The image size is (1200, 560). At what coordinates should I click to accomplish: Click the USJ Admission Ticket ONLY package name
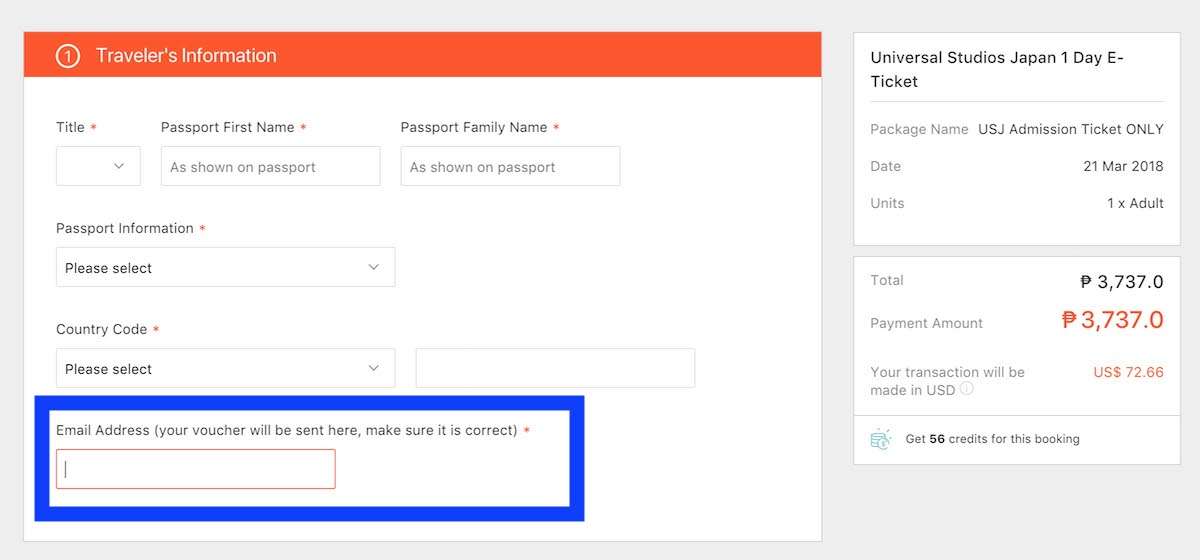click(1071, 129)
